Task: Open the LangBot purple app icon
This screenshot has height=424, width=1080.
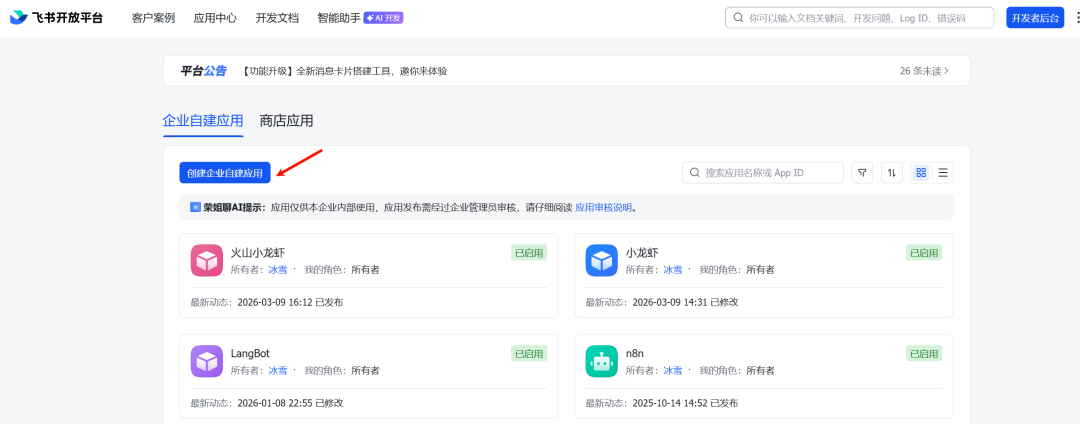Action: click(207, 361)
